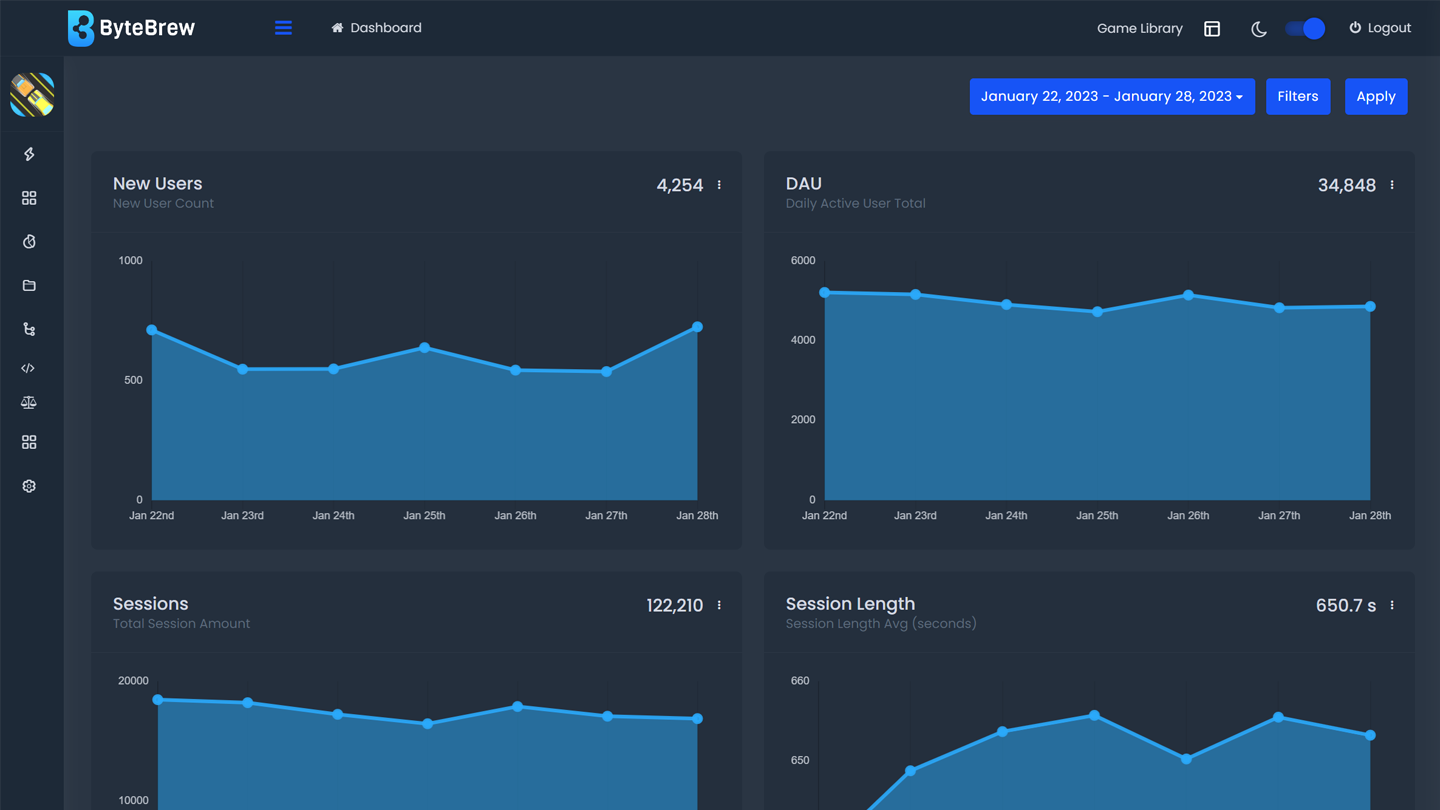Screen dimensions: 1440x810
Task: Click the New Users Jan 22nd data point
Action: click(x=152, y=330)
